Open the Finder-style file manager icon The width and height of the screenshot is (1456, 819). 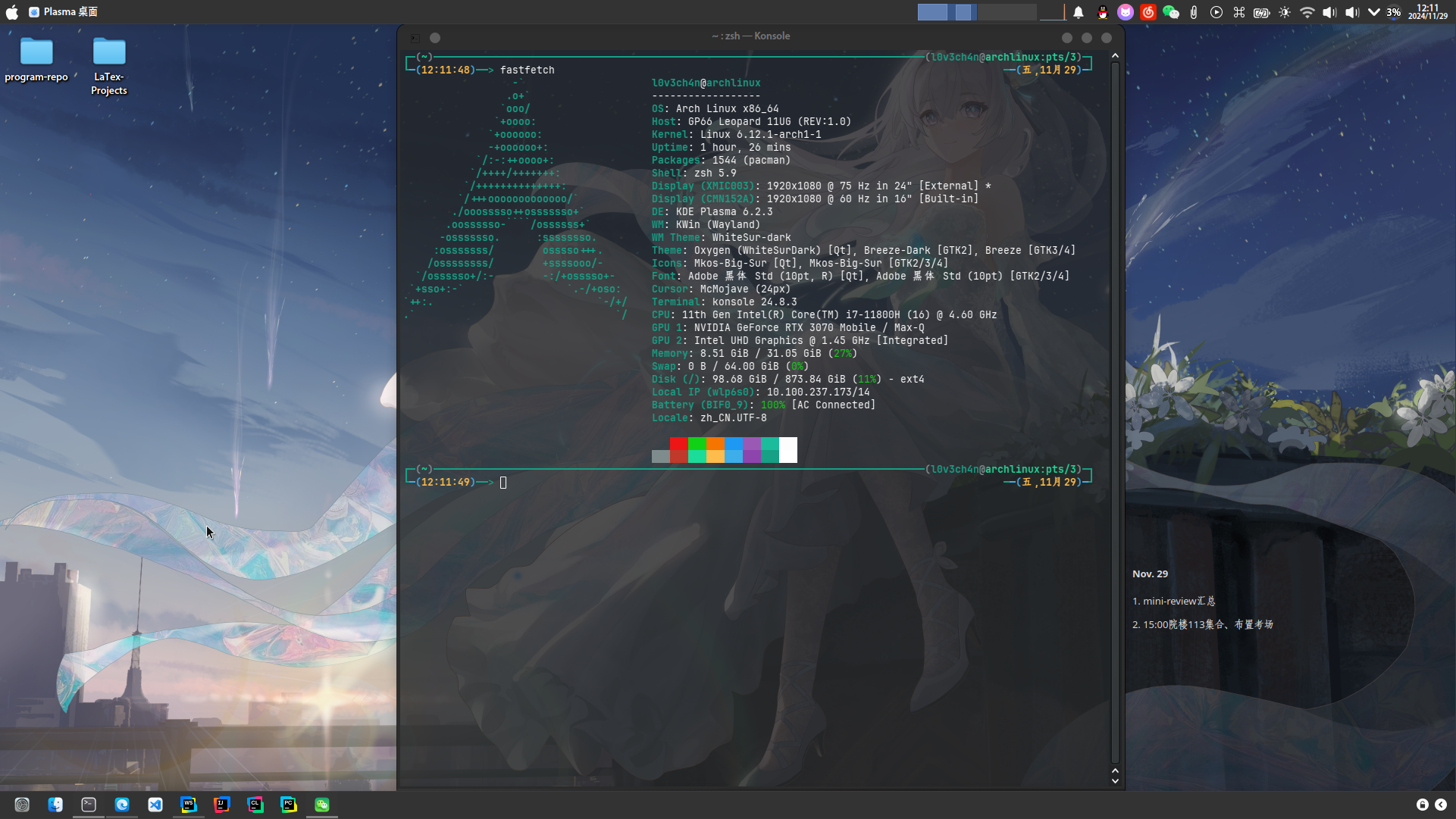pos(55,805)
